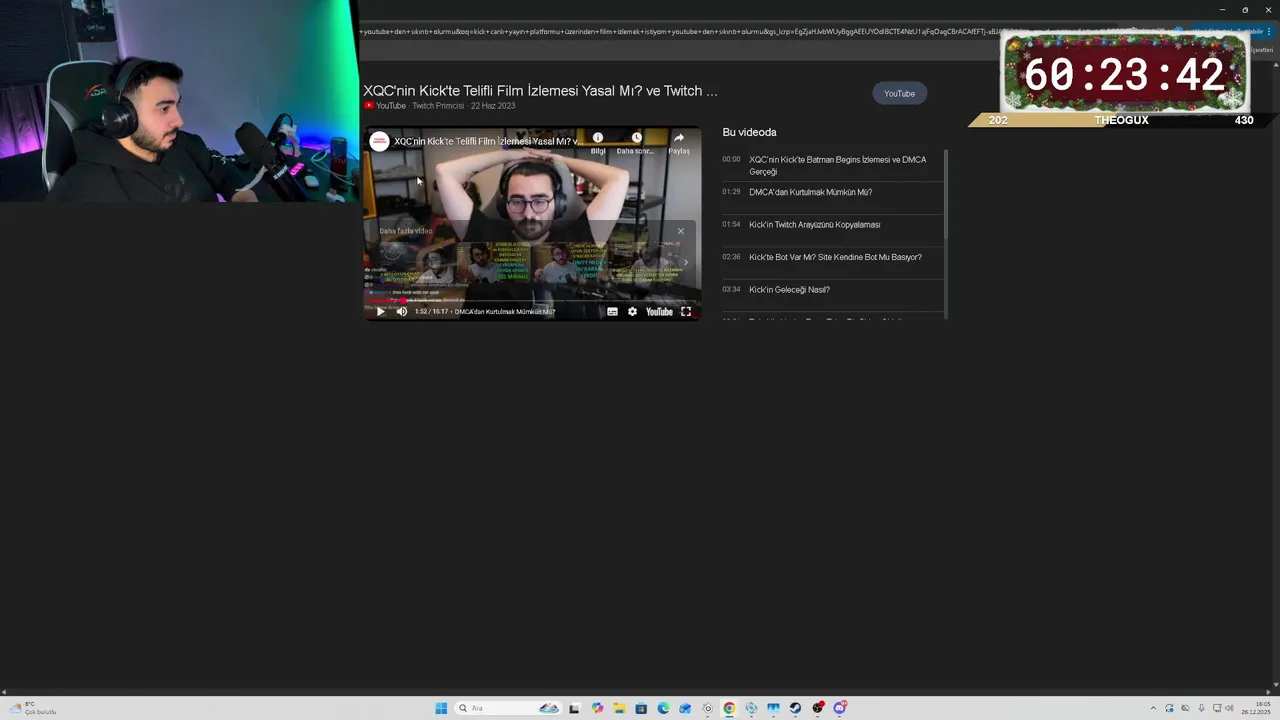Click the taskbar Ara search box

(x=507, y=708)
